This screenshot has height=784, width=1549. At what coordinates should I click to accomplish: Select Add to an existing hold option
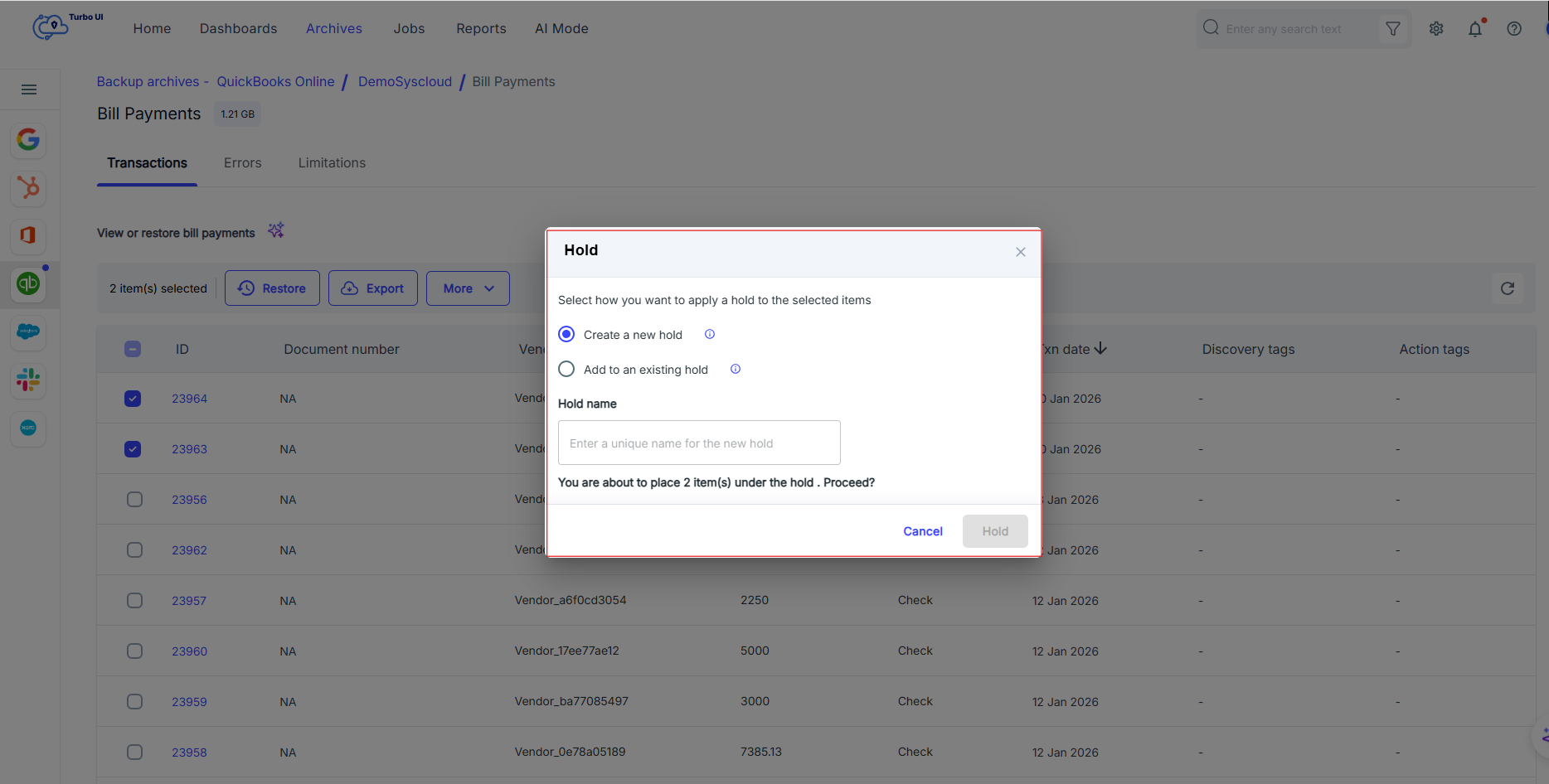pos(566,369)
